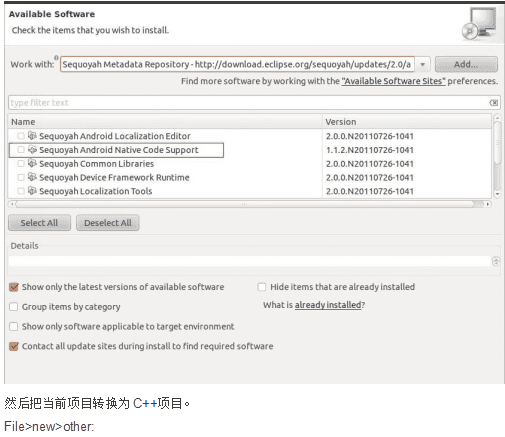Image resolution: width=505 pixels, height=437 pixels.
Task: Select the Sequoyah Android Localization Editor row
Action: (250, 136)
